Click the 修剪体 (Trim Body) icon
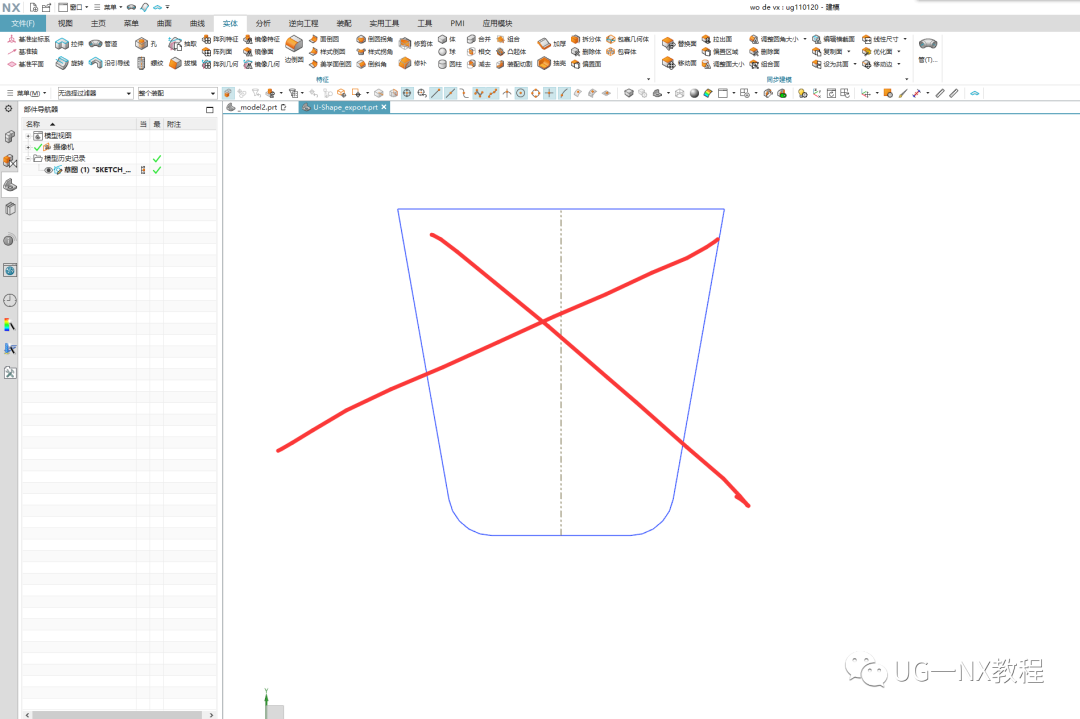 pos(405,43)
